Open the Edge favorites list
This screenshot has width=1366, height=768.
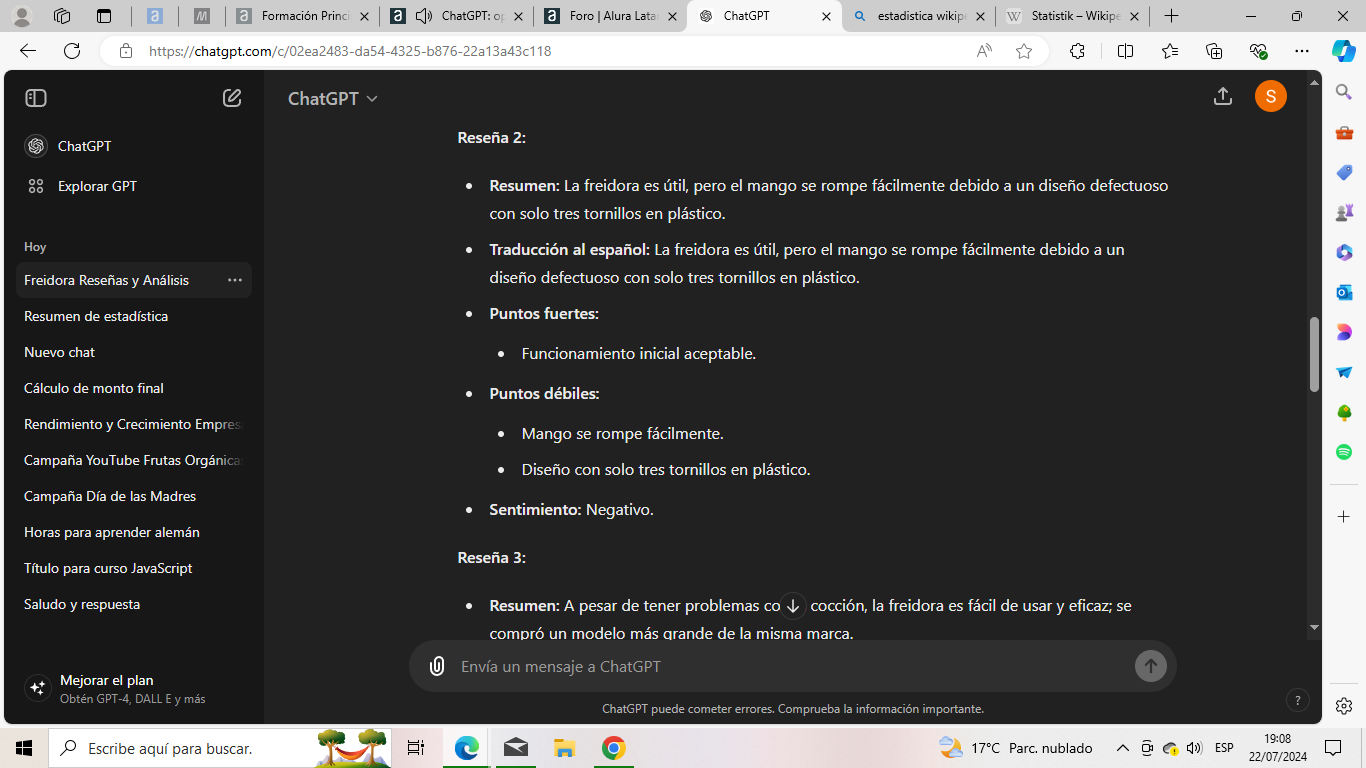1170,51
